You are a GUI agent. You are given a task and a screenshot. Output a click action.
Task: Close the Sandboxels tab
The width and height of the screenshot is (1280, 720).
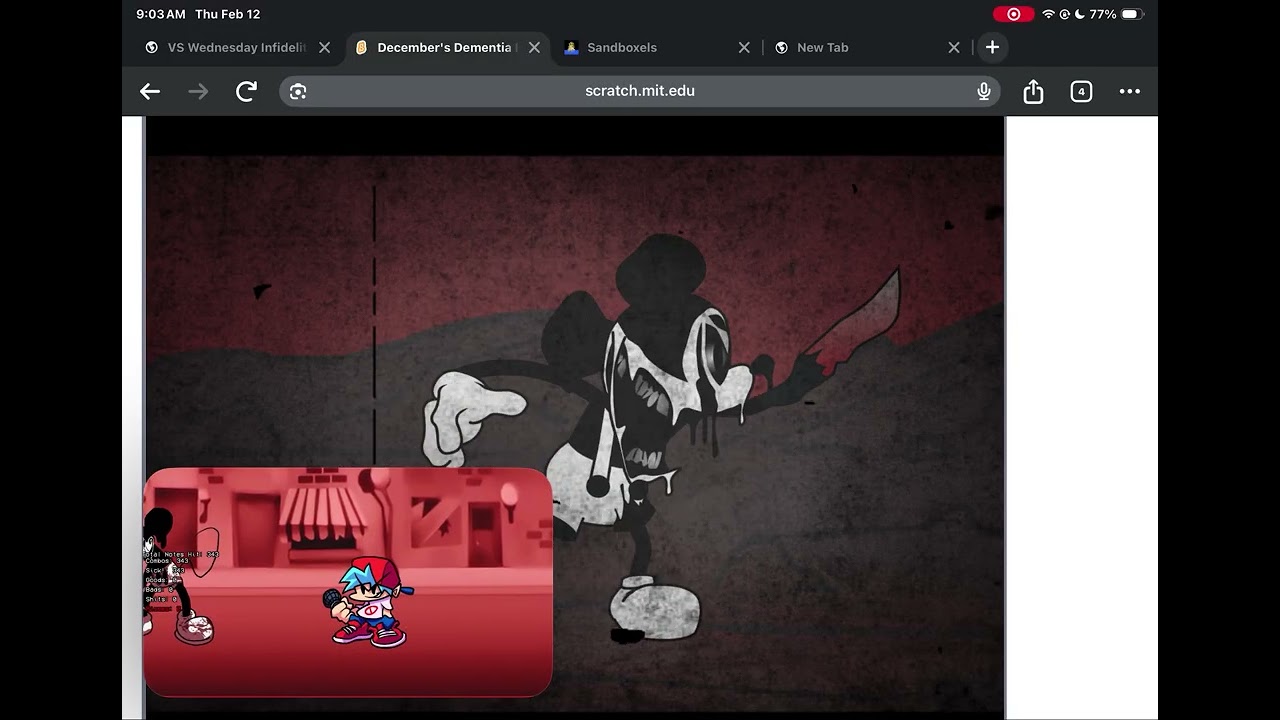(x=744, y=47)
